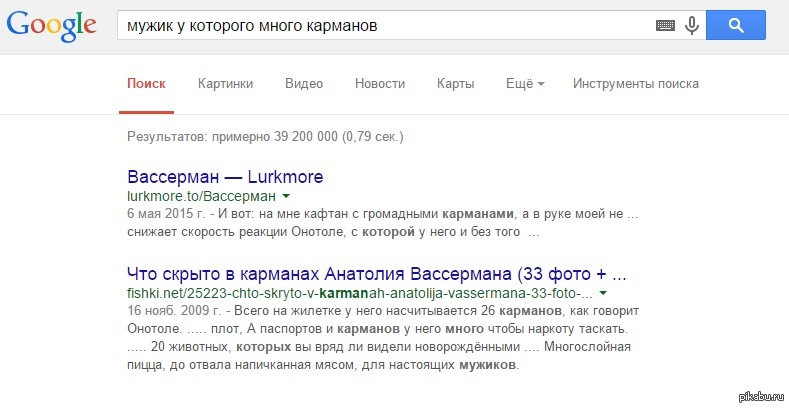This screenshot has width=789, height=408.
Task: Open the Вассерман — Lurkmore result
Action: point(225,177)
